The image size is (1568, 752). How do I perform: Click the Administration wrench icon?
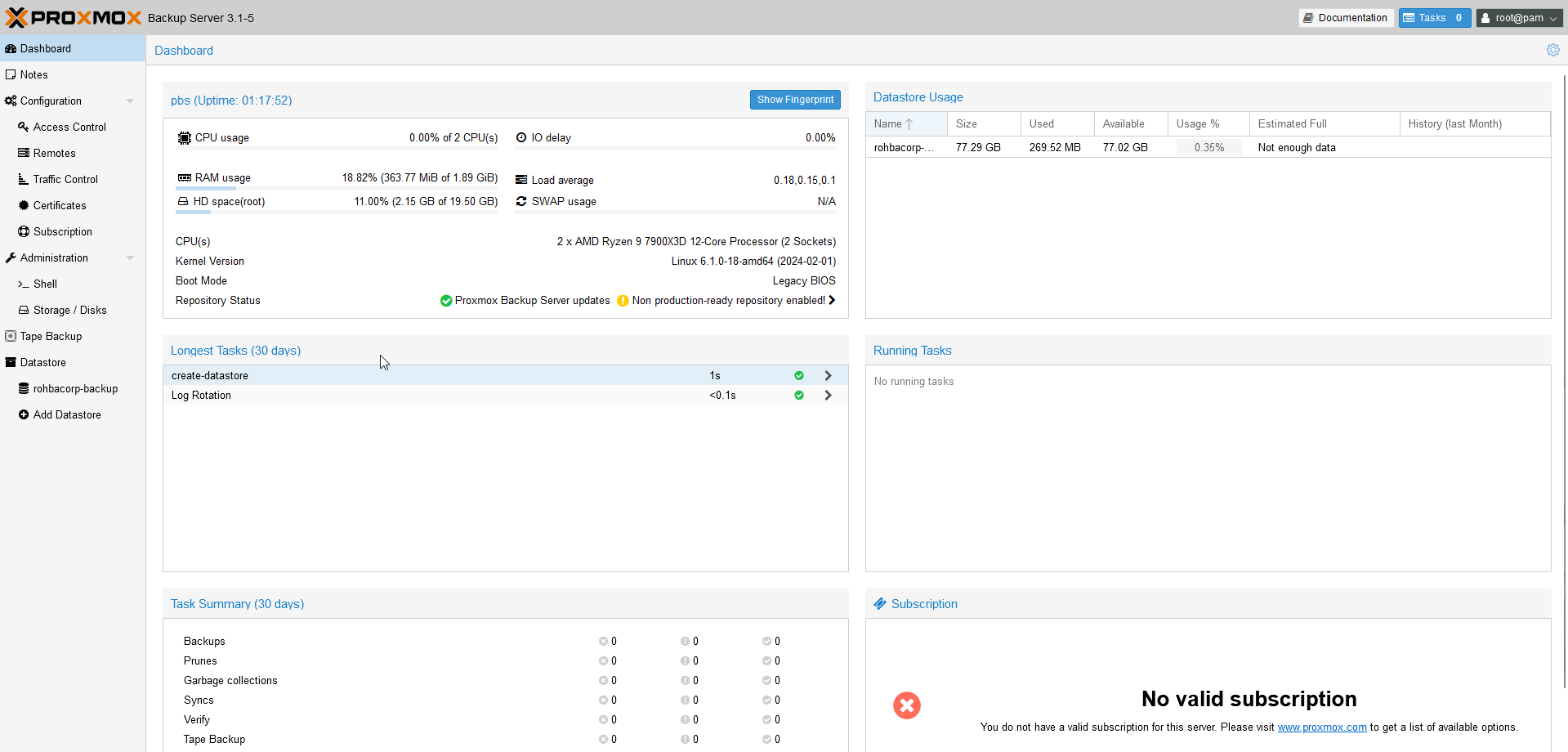11,257
